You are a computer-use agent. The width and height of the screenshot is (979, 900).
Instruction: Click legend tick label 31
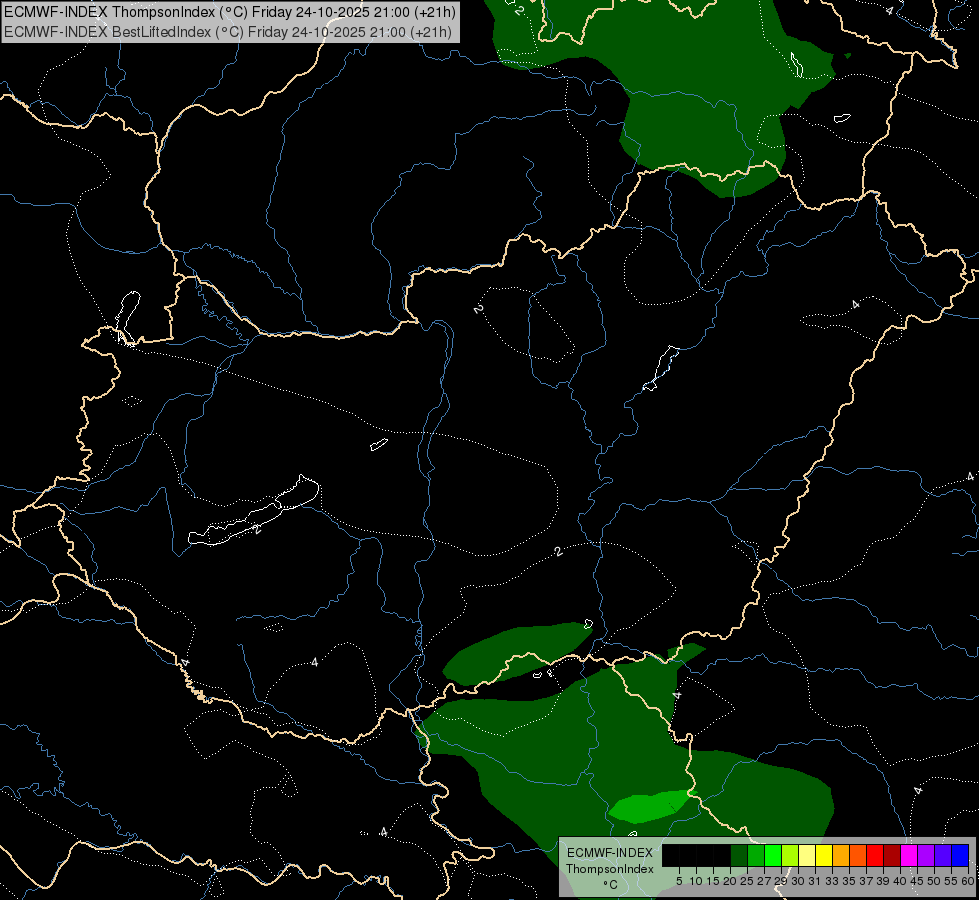pyautogui.click(x=815, y=881)
